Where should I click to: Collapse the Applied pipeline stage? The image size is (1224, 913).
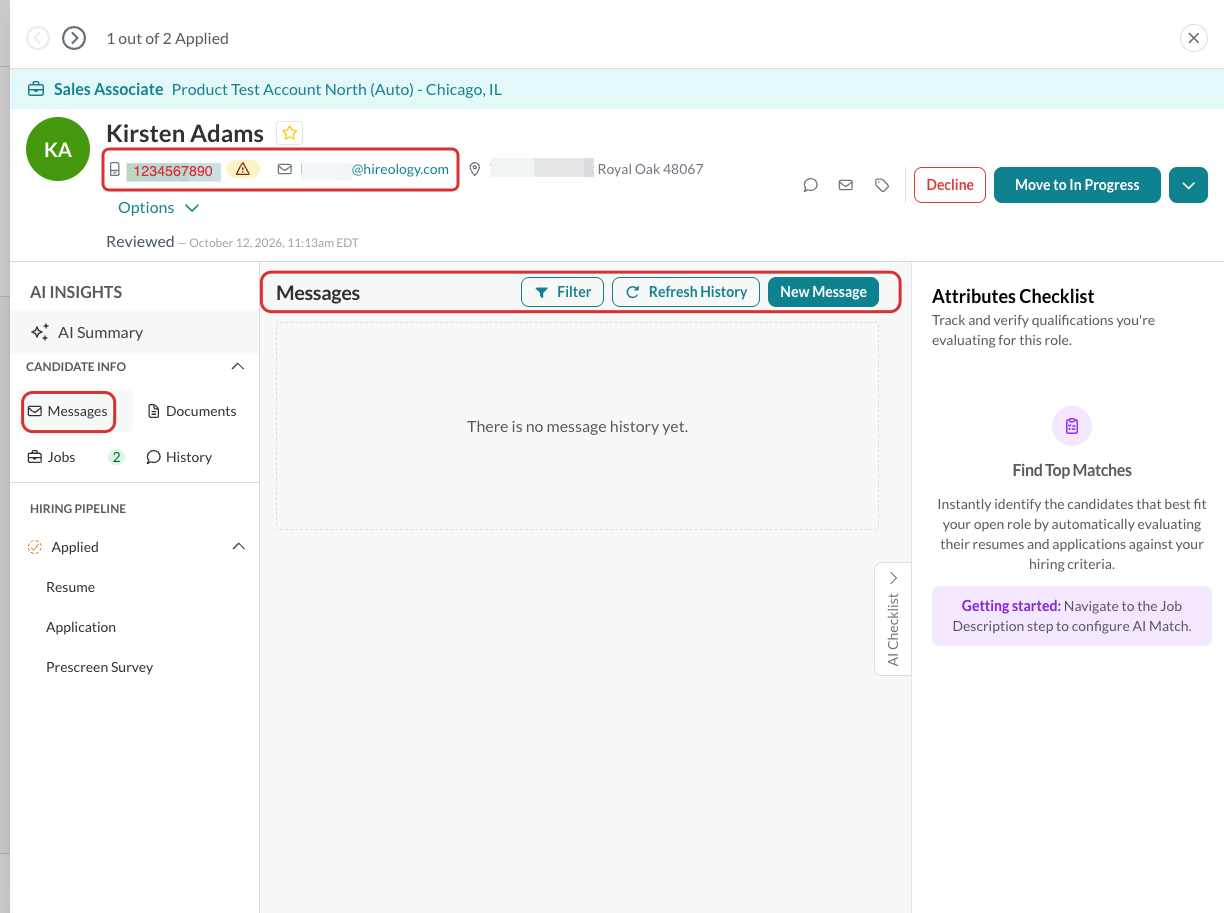[x=238, y=547]
